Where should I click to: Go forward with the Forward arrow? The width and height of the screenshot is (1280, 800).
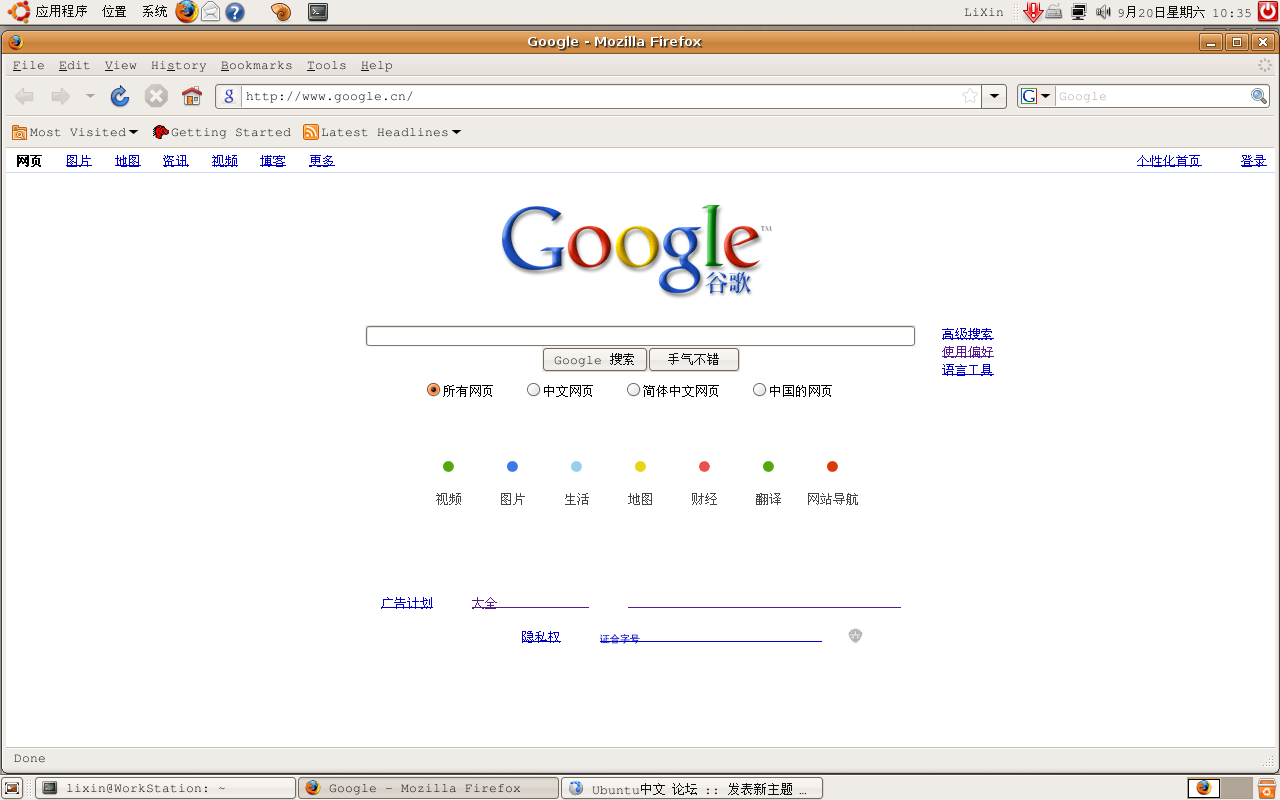click(61, 96)
